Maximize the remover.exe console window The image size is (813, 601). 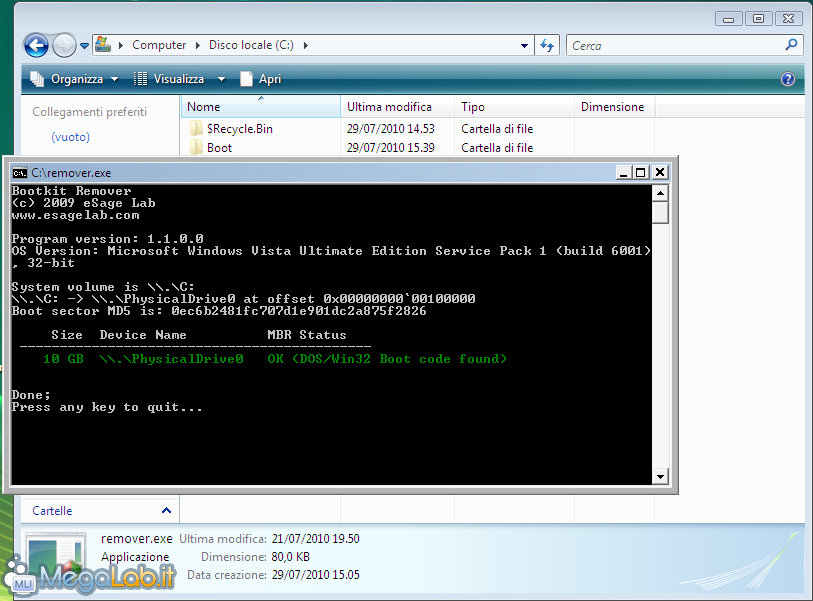641,172
